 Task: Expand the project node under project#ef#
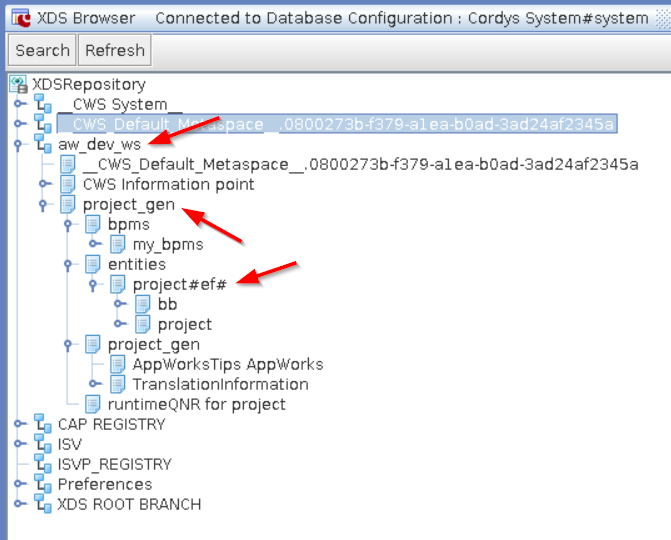point(120,323)
